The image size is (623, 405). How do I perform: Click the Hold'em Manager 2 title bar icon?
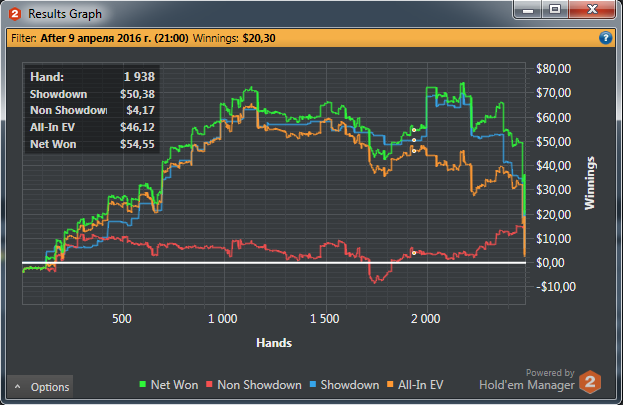point(15,14)
